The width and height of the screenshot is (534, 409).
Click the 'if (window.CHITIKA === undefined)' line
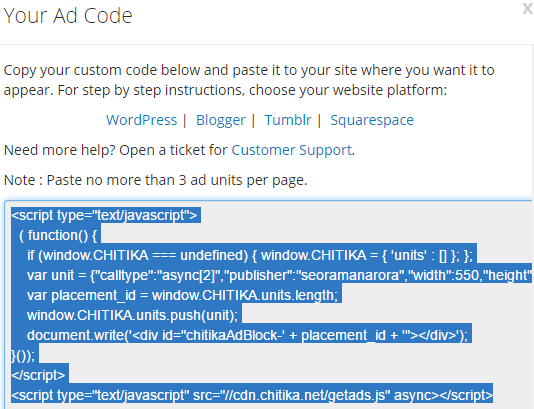(250, 255)
